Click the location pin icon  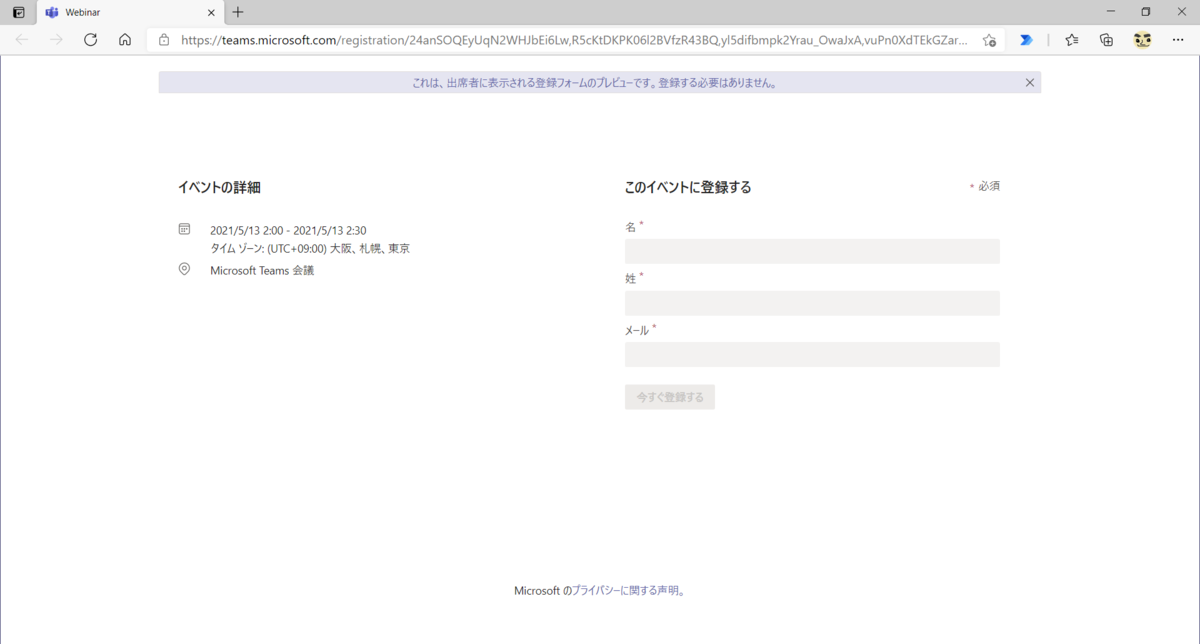[184, 269]
